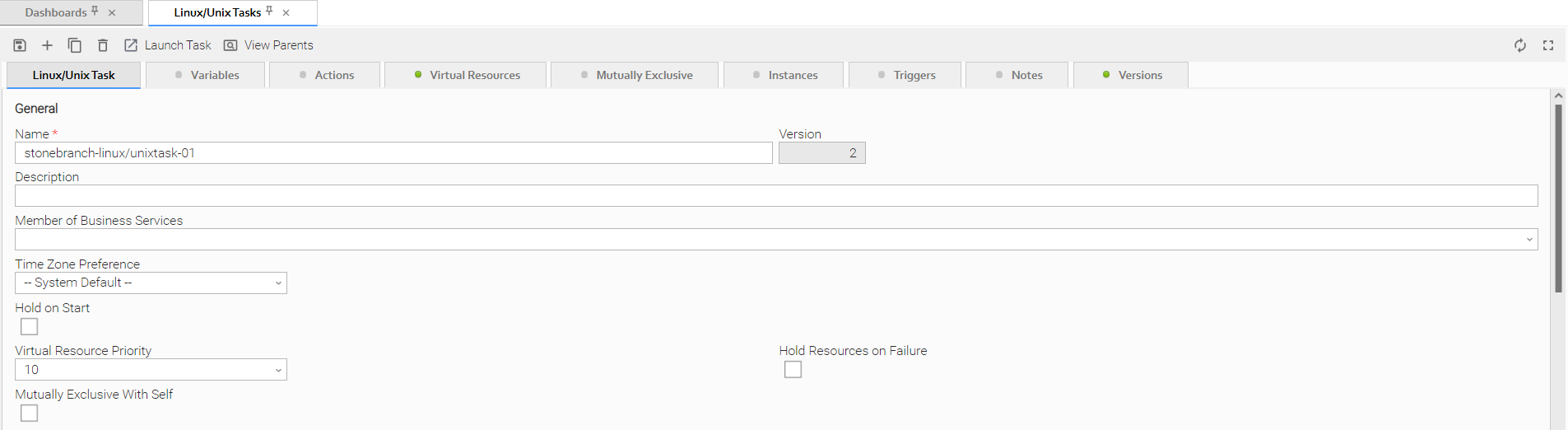The height and width of the screenshot is (430, 1568).
Task: Close the Dashboards tab
Action: (x=112, y=13)
